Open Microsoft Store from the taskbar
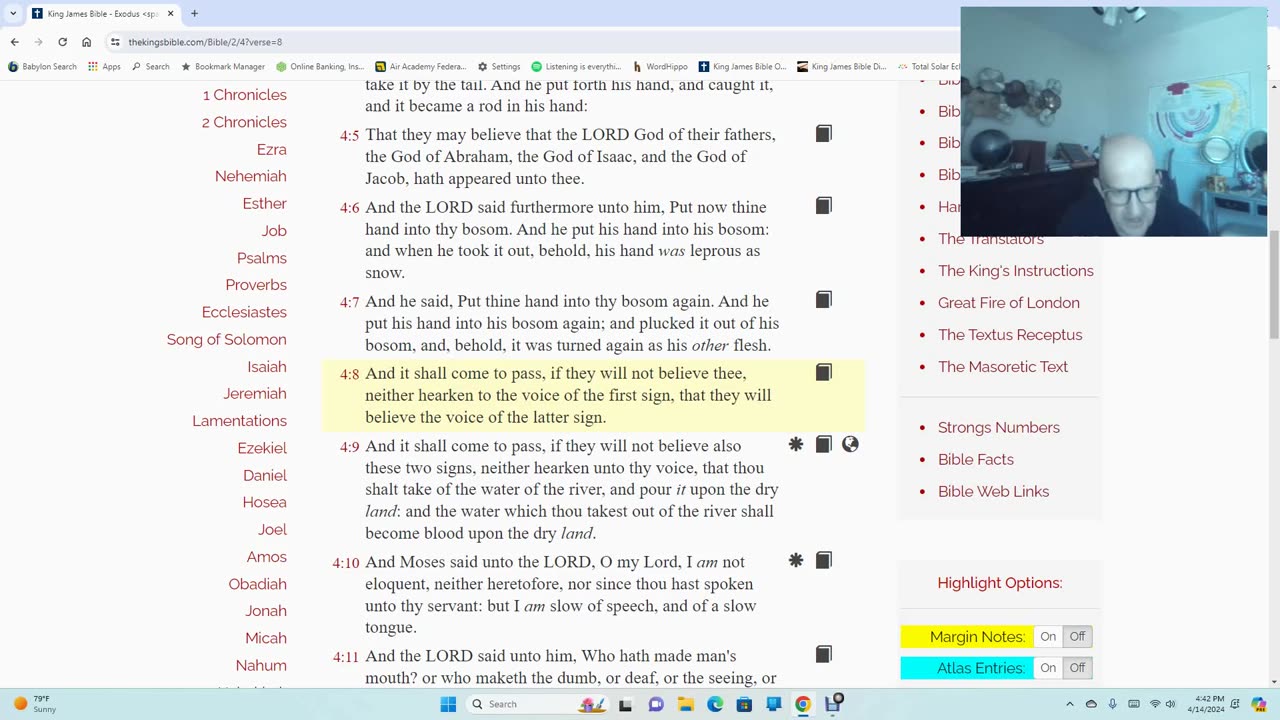Image resolution: width=1280 pixels, height=720 pixels. pos(744,704)
